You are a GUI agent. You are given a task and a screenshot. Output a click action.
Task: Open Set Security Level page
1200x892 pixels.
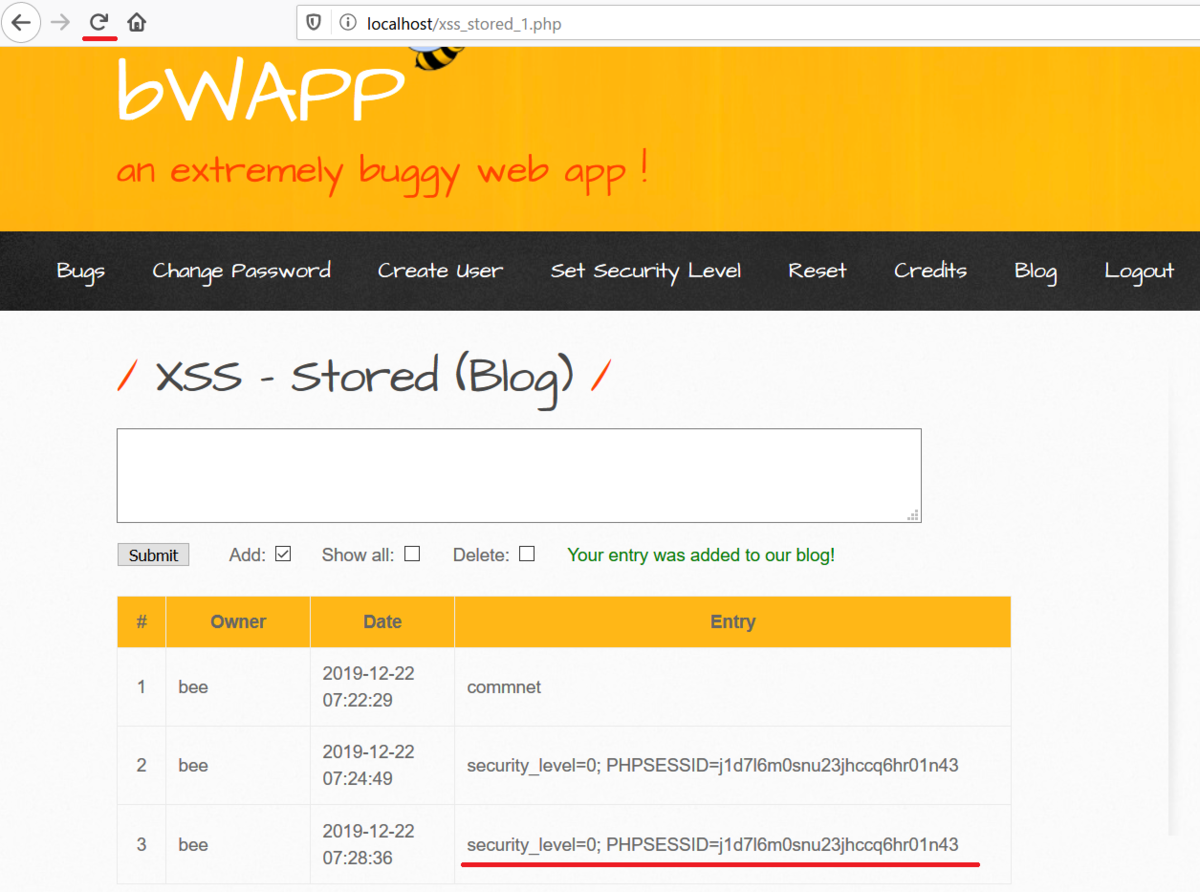point(646,271)
